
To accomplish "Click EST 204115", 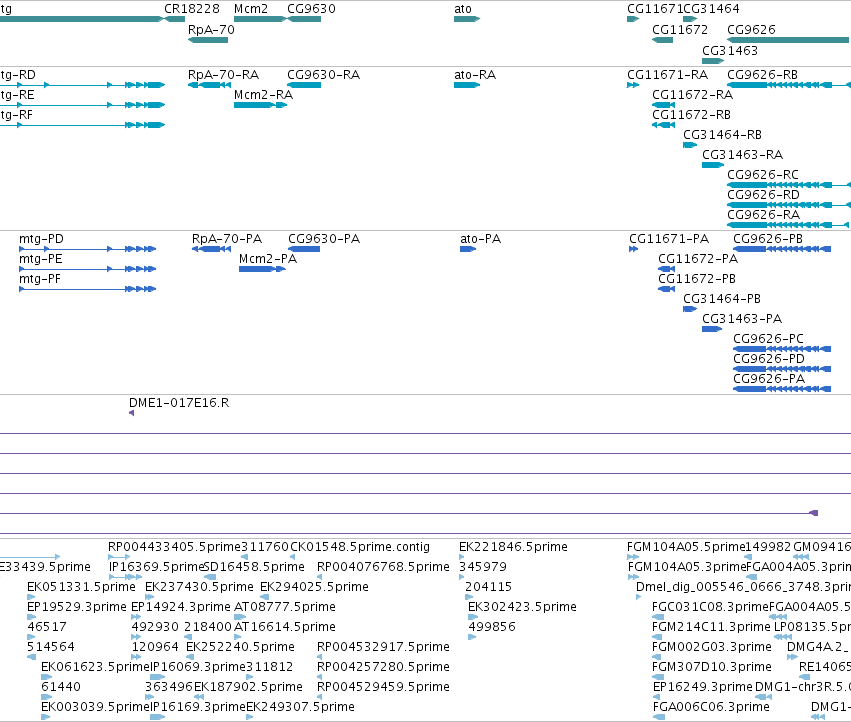I will point(488,587).
